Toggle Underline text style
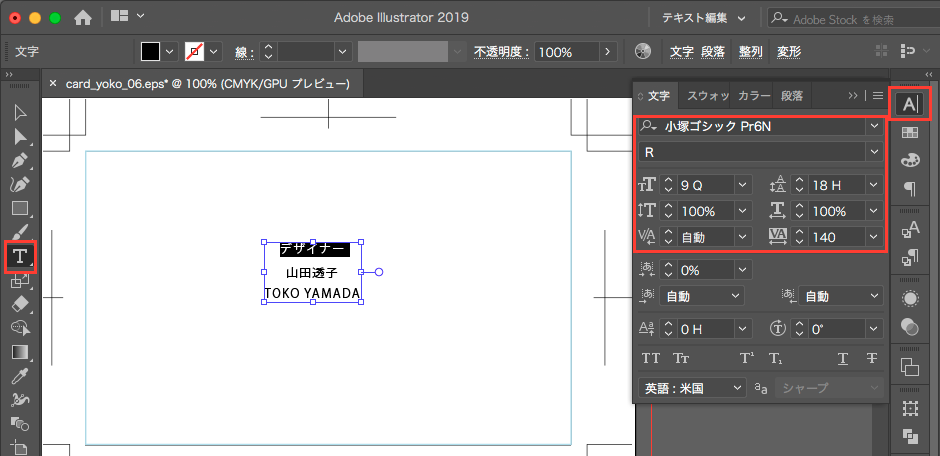The width and height of the screenshot is (940, 456). click(842, 358)
